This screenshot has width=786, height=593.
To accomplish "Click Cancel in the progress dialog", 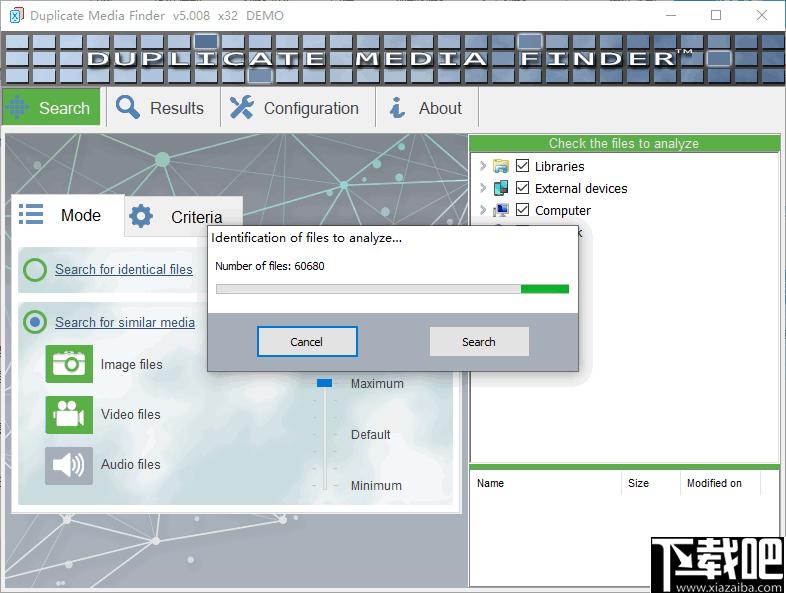I will click(x=307, y=342).
